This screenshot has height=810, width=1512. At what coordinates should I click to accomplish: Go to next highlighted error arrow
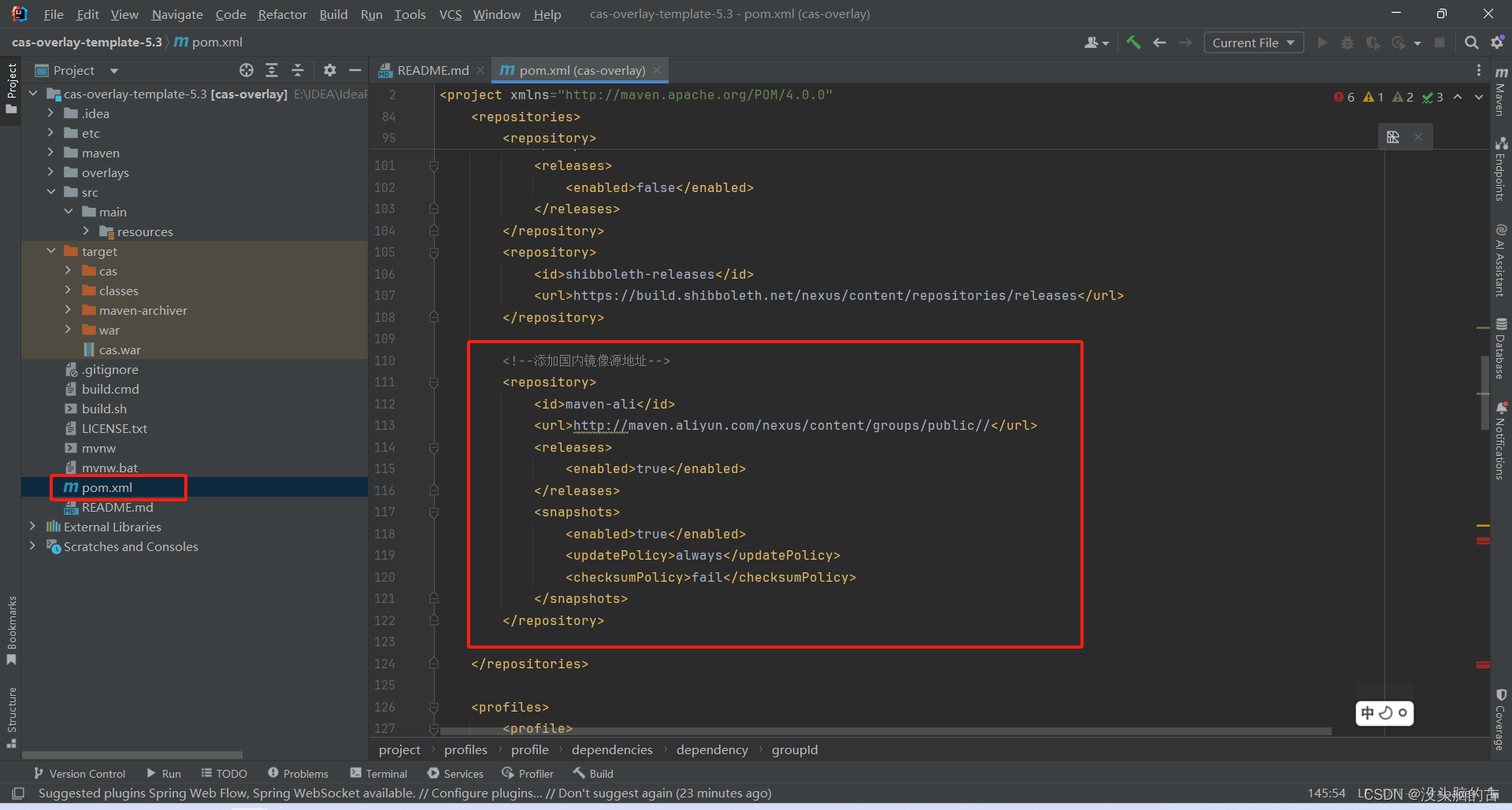1479,97
